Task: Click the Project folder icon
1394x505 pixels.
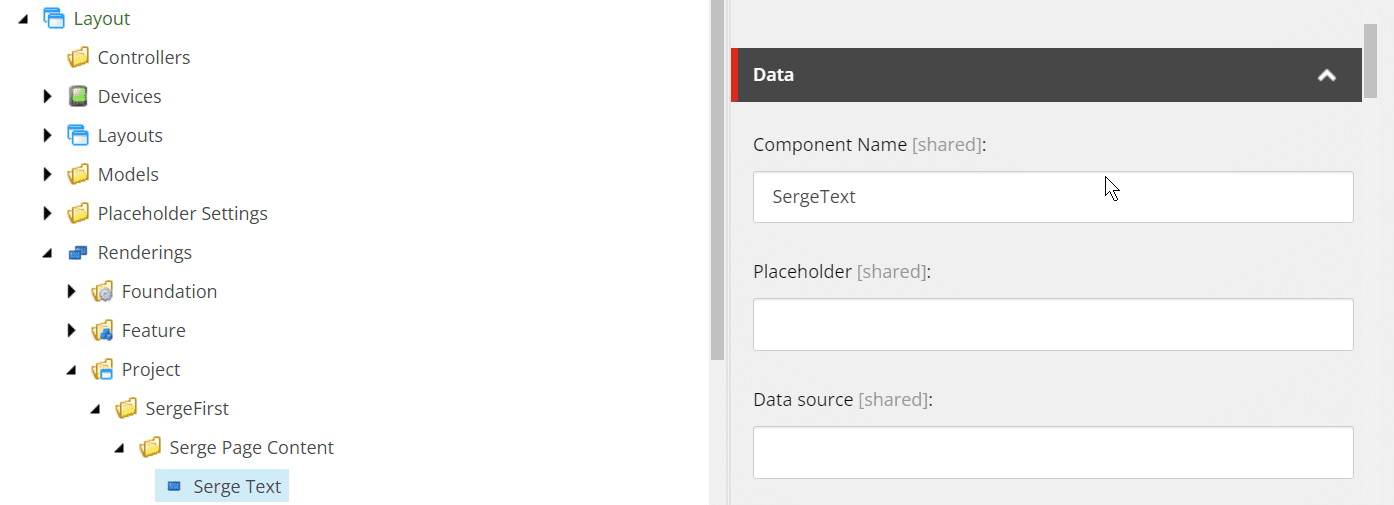Action: [102, 369]
